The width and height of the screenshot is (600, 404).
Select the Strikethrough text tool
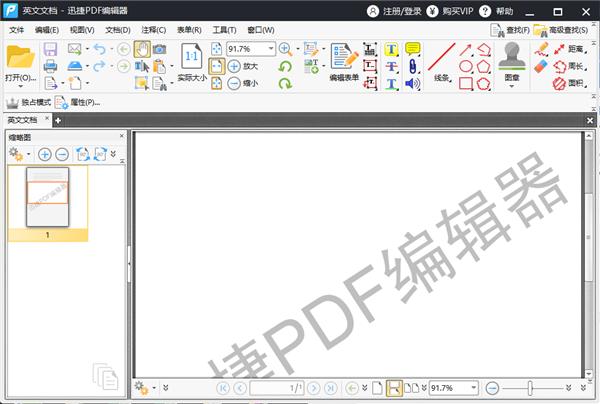click(x=391, y=67)
